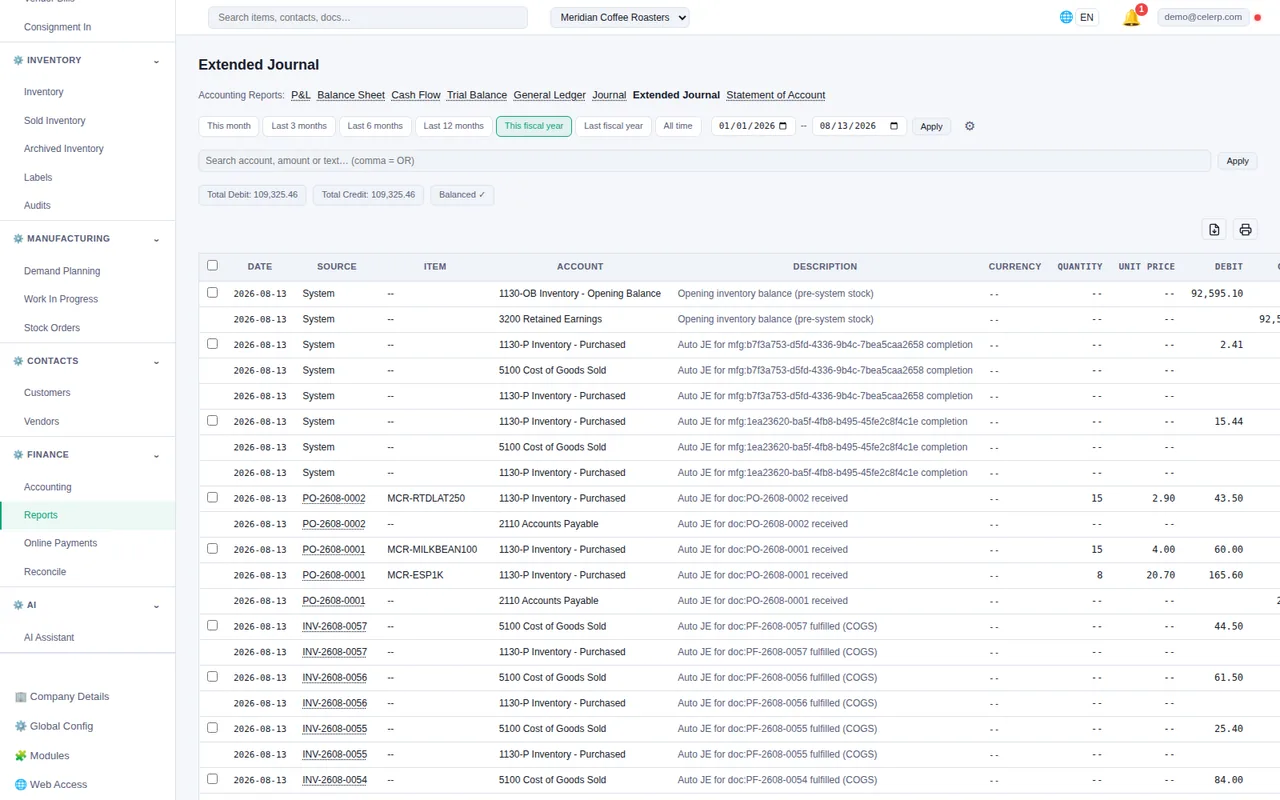The height and width of the screenshot is (800, 1280).
Task: Click Apply next to the account search field
Action: pyautogui.click(x=1237, y=161)
